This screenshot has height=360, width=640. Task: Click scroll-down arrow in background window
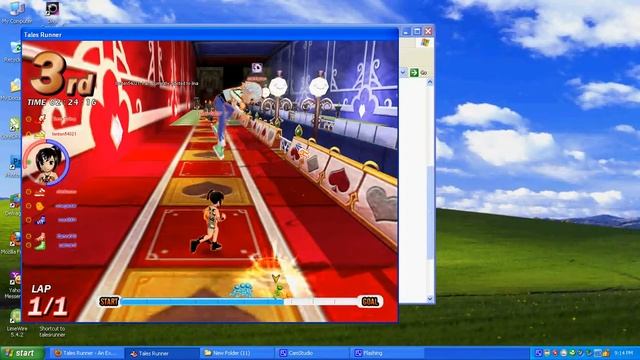tap(429, 299)
